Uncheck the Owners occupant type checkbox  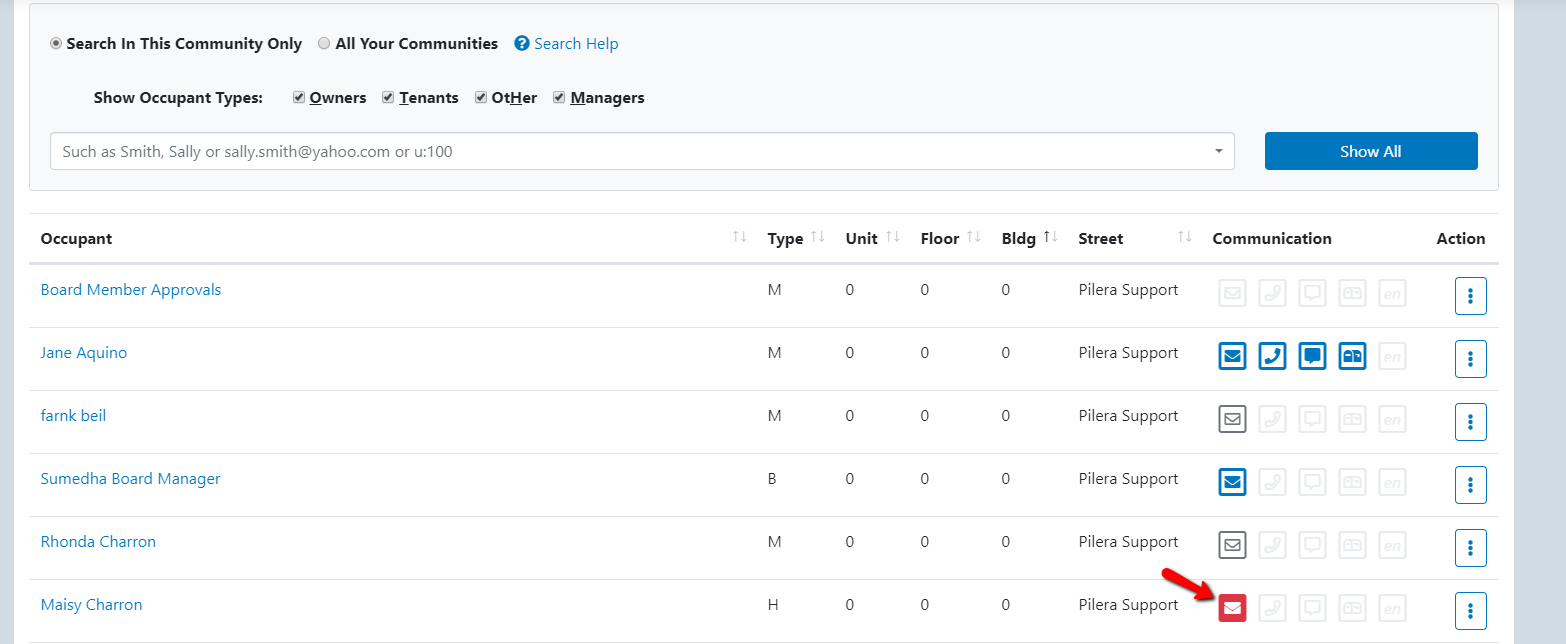(x=299, y=98)
